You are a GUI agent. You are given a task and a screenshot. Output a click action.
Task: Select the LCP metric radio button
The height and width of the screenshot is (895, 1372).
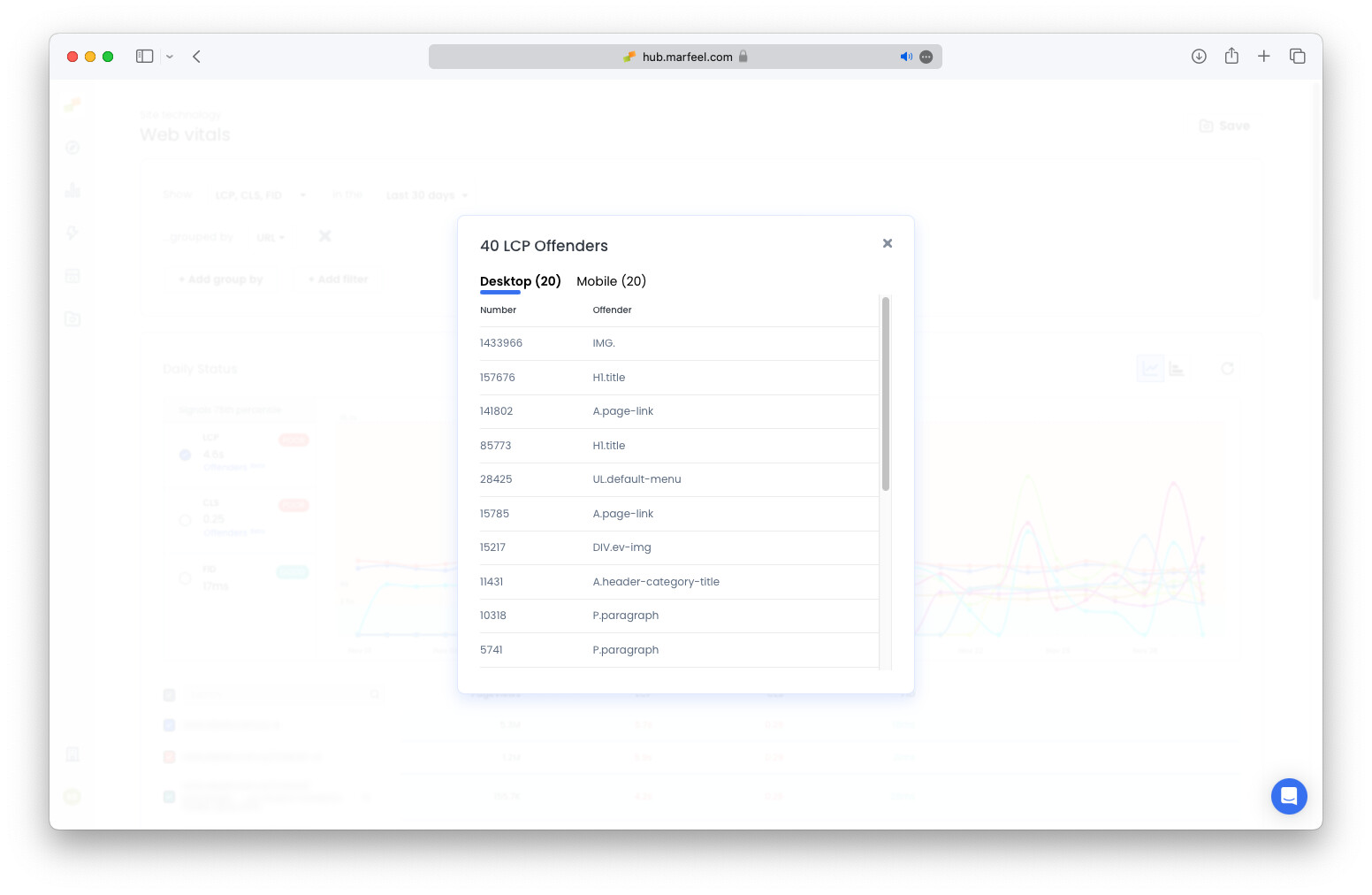point(185,455)
